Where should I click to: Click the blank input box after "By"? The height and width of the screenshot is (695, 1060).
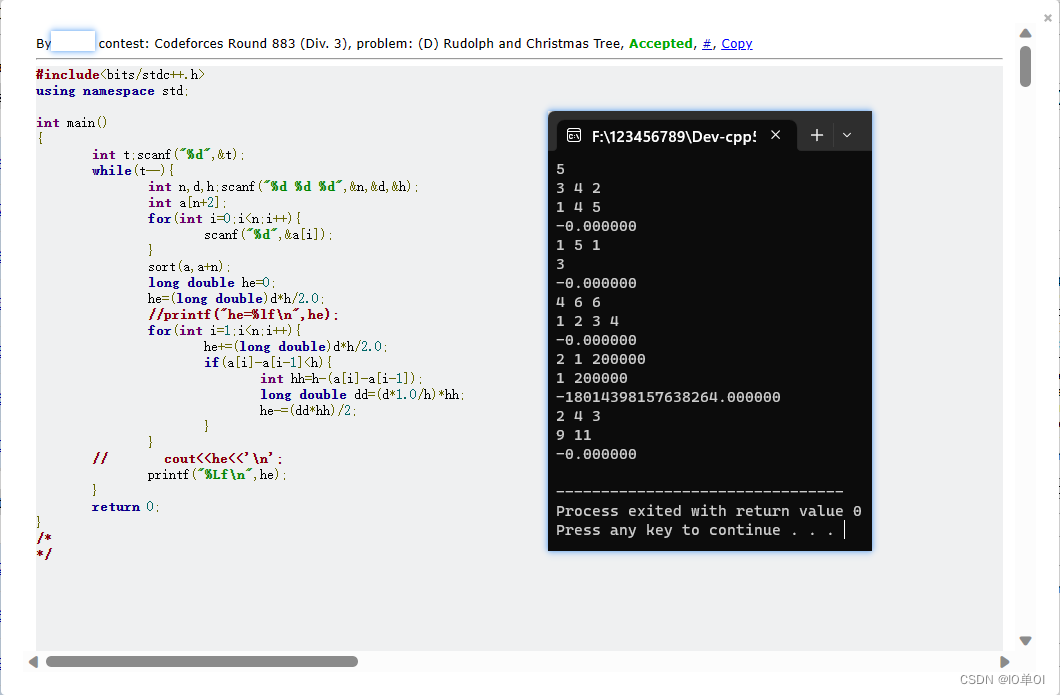73,41
